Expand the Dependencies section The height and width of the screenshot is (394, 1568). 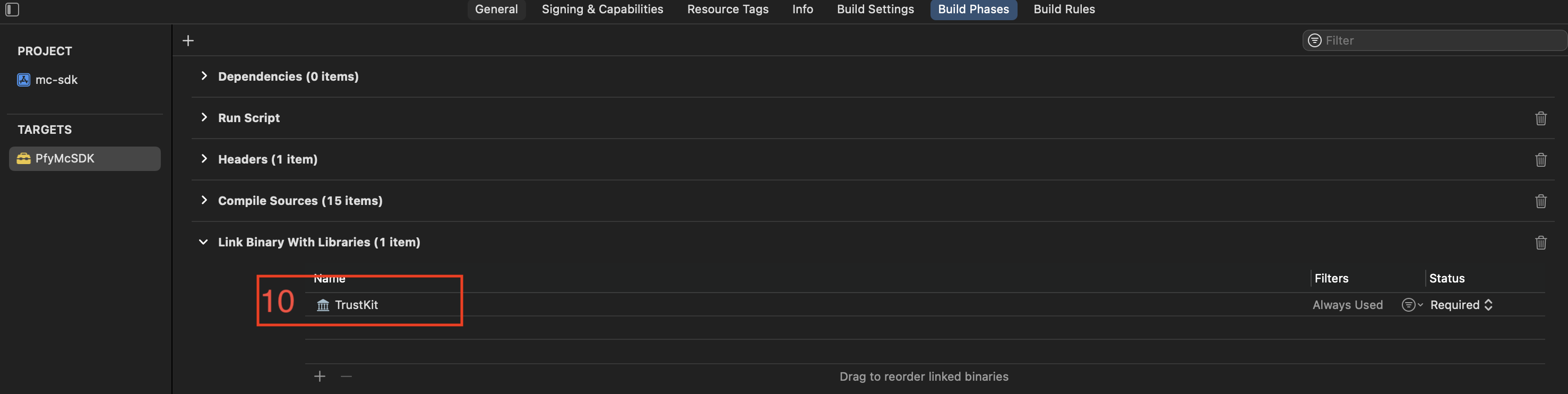pyautogui.click(x=204, y=76)
